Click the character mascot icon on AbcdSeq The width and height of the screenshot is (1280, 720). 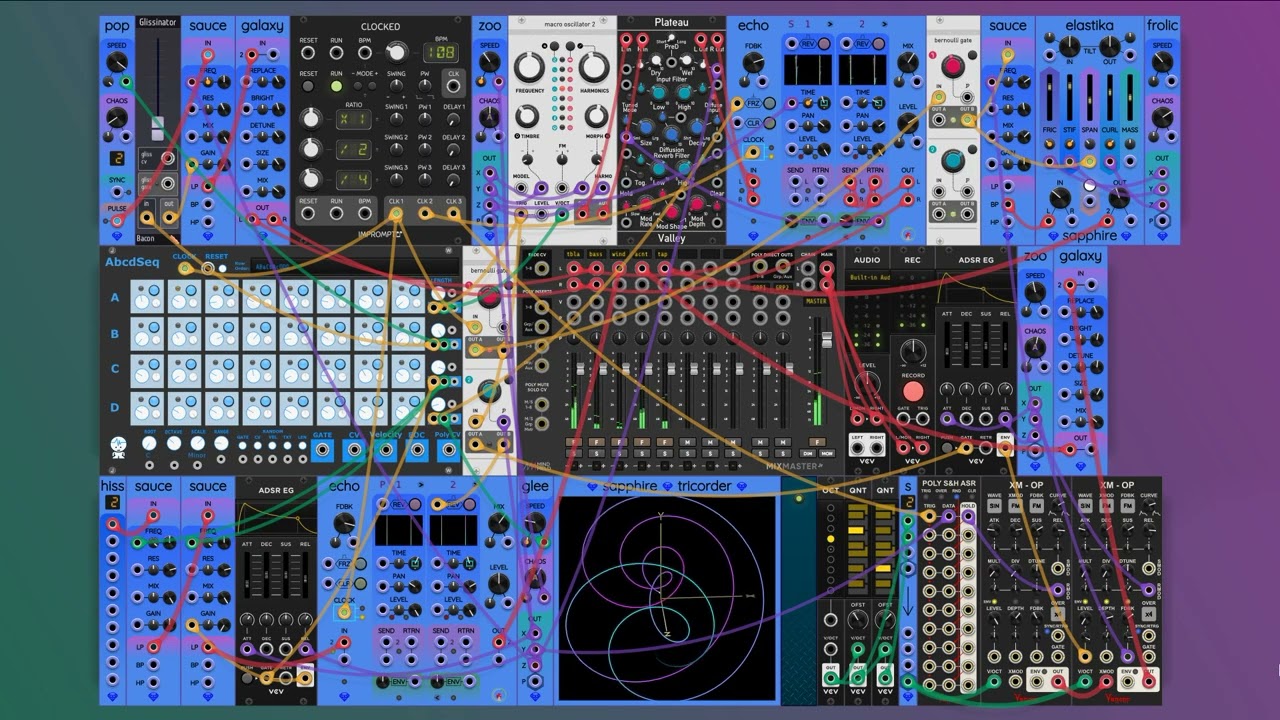click(118, 447)
